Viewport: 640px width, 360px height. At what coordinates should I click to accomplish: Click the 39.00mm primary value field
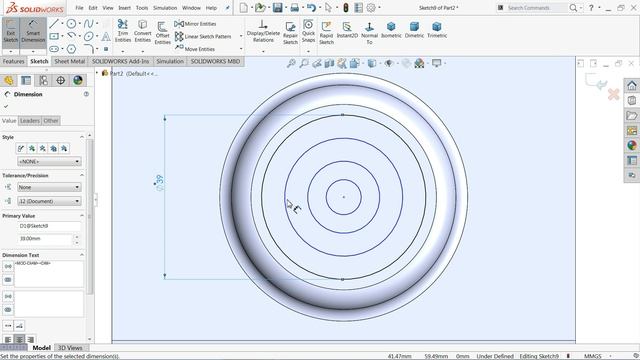coord(45,238)
